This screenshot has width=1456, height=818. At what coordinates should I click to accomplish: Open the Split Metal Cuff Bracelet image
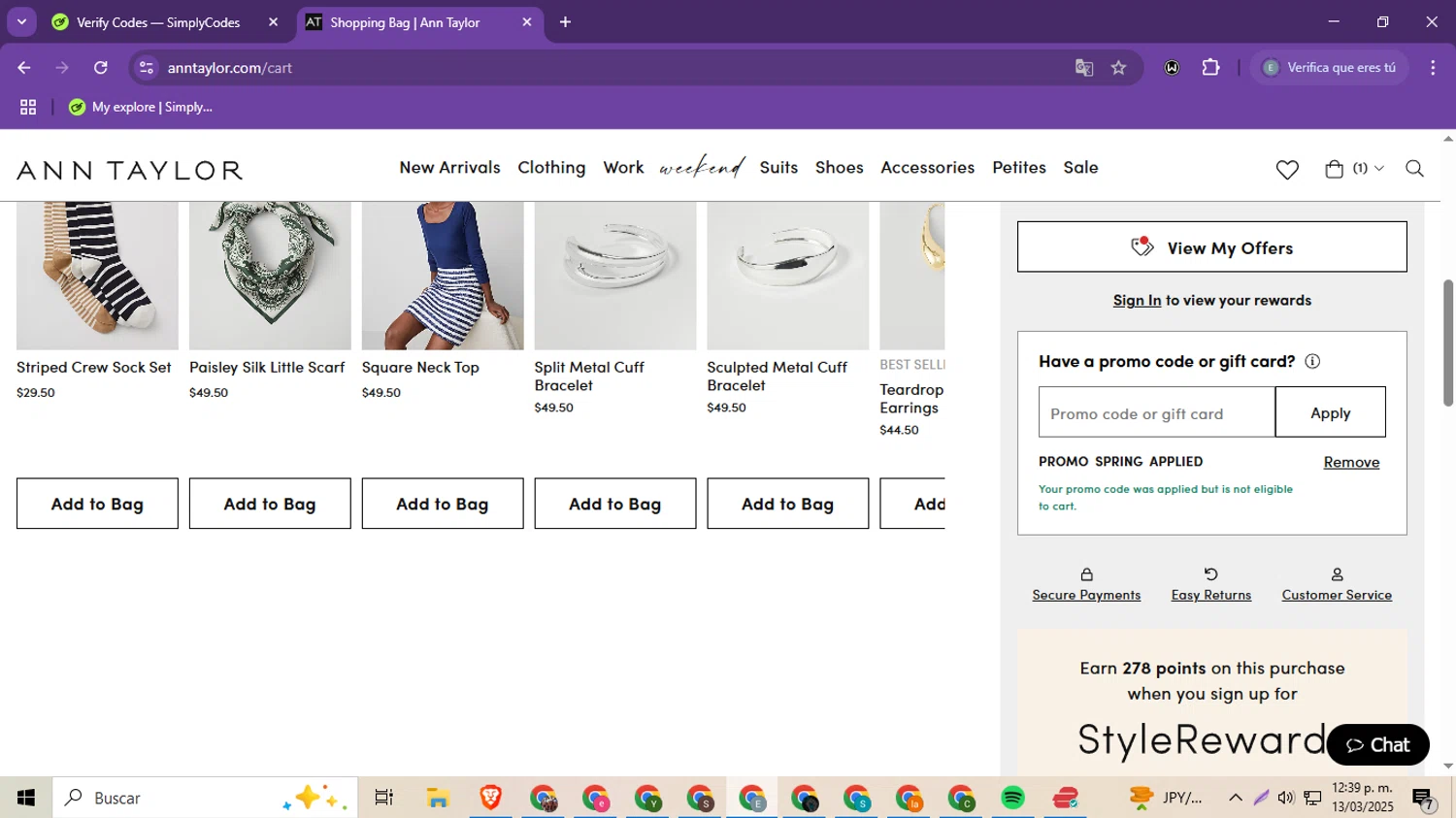(x=615, y=276)
